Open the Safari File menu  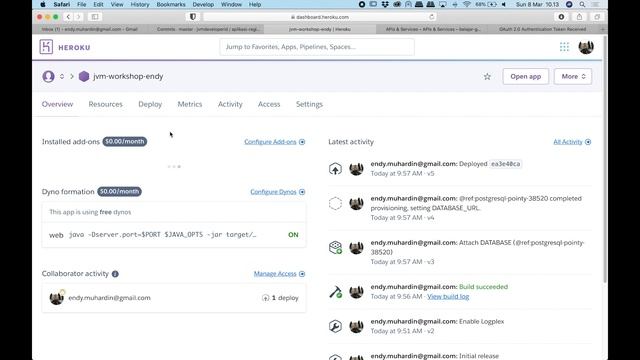82,4
